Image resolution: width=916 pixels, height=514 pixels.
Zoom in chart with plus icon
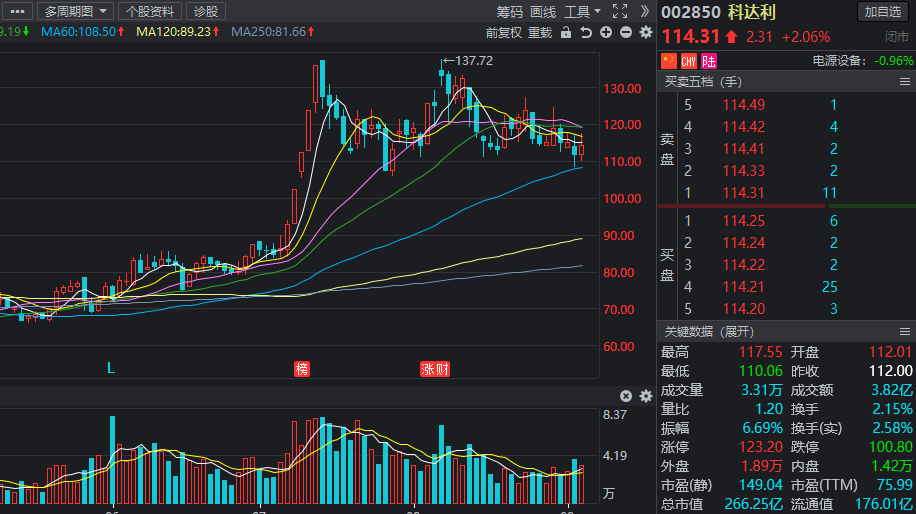pyautogui.click(x=606, y=32)
